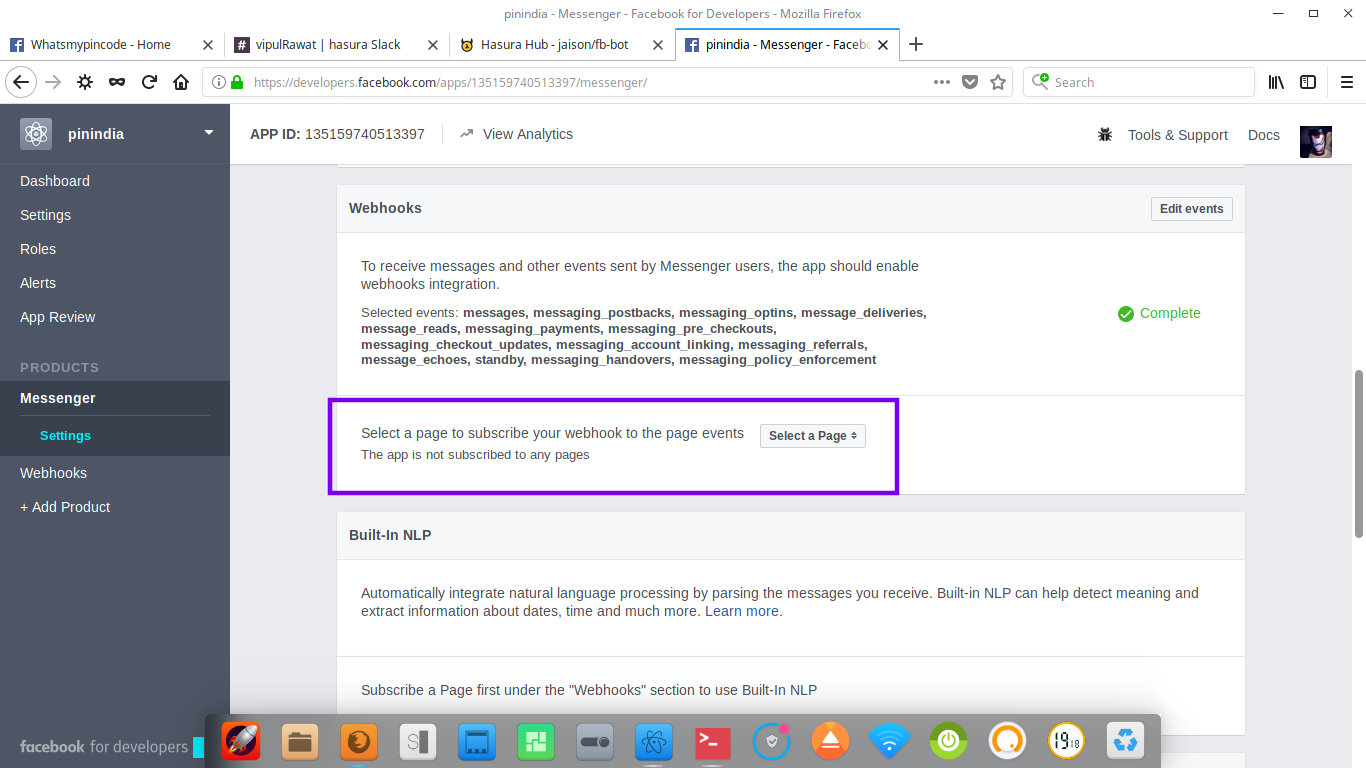This screenshot has width=1366, height=768.
Task: Go to the browser home page
Action: tap(181, 82)
